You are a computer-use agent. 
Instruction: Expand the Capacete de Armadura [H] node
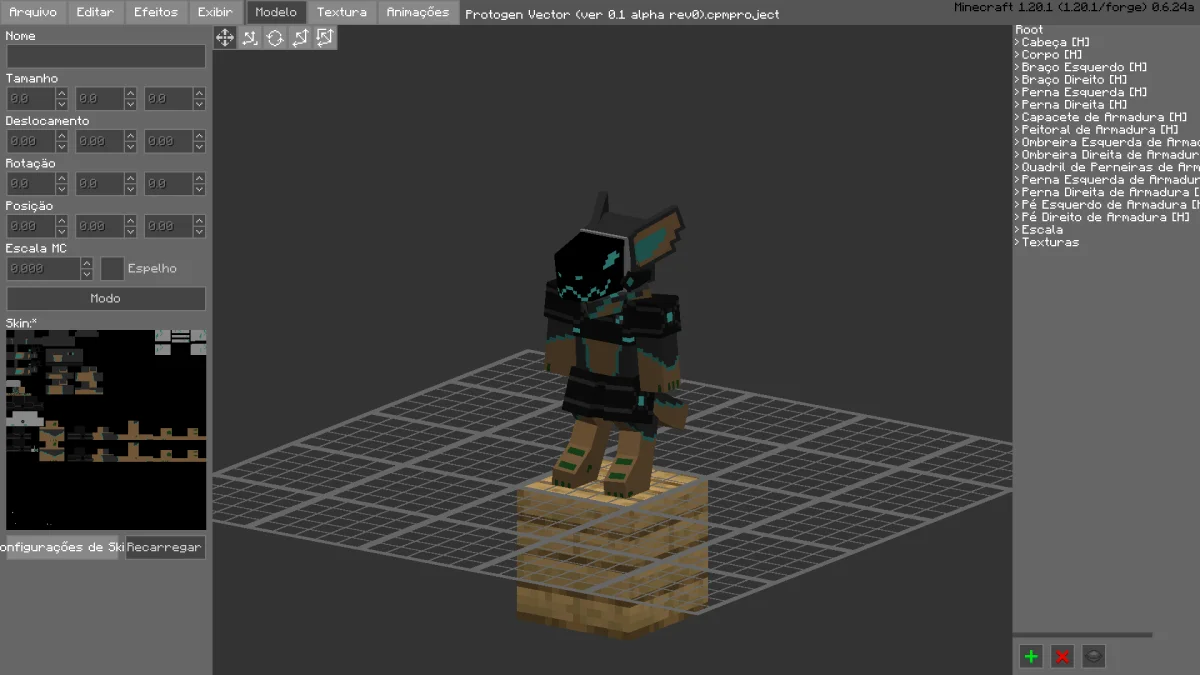1017,117
